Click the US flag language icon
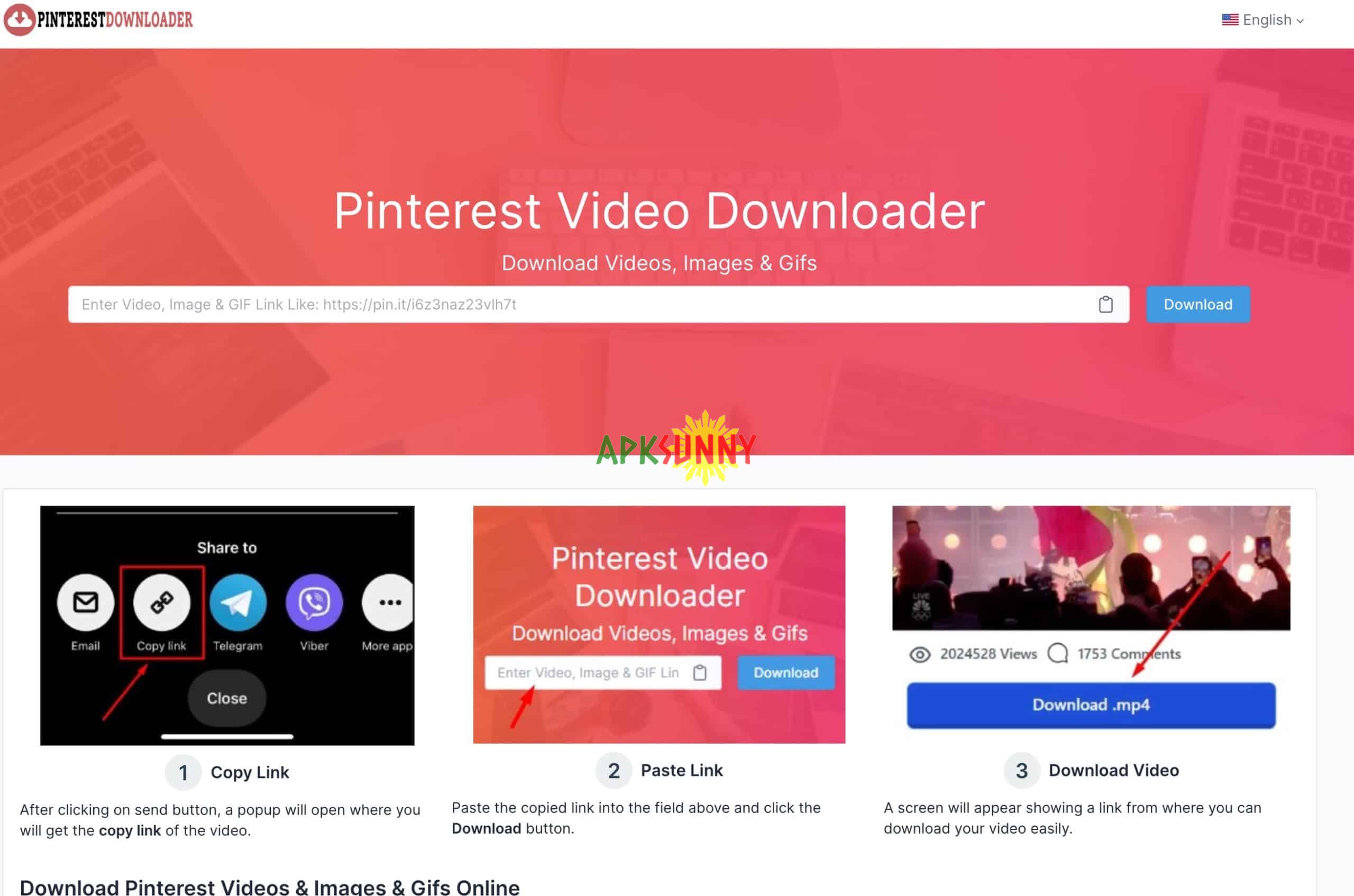 pos(1231,19)
